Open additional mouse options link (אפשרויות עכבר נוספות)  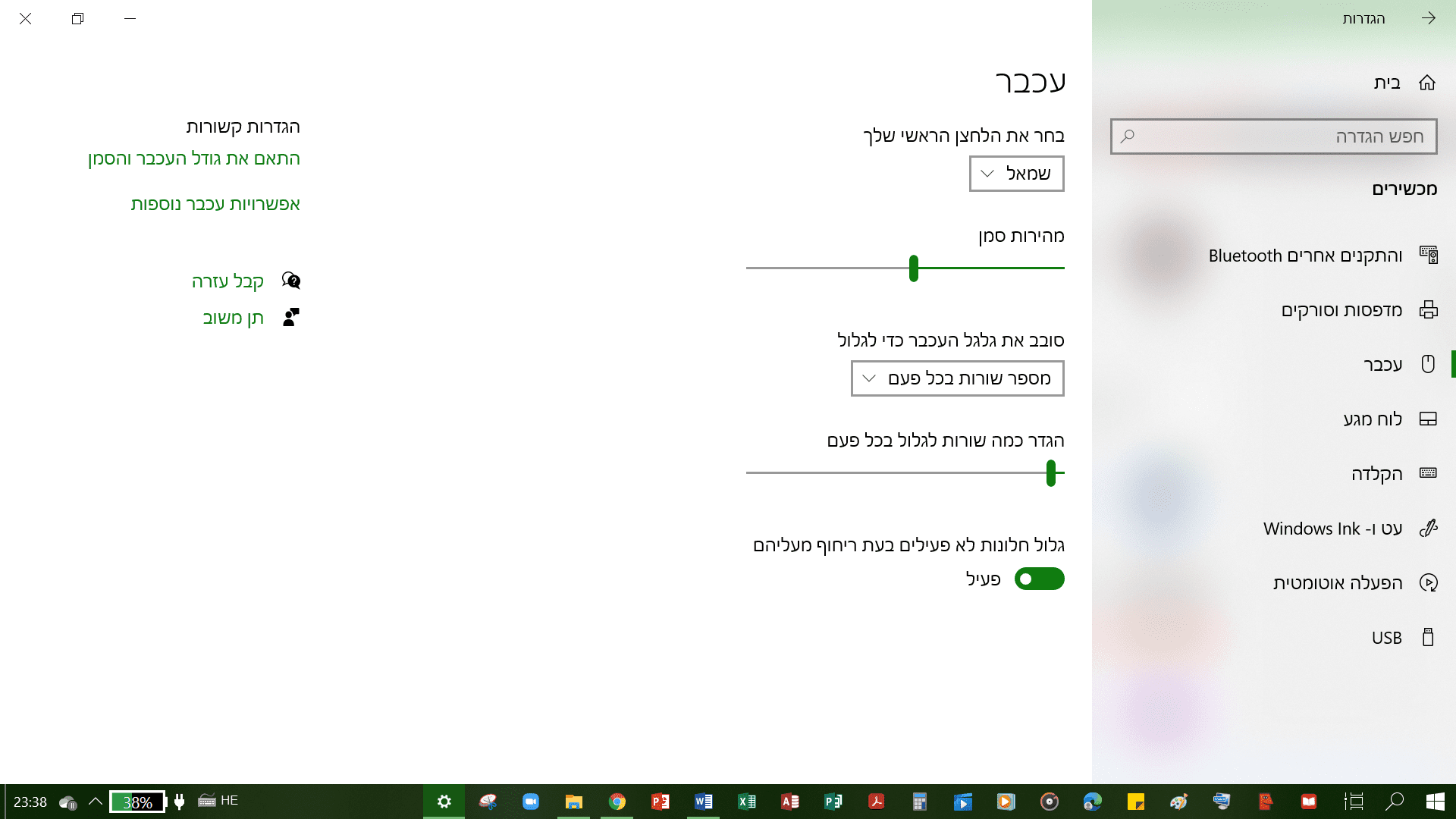pyautogui.click(x=215, y=204)
